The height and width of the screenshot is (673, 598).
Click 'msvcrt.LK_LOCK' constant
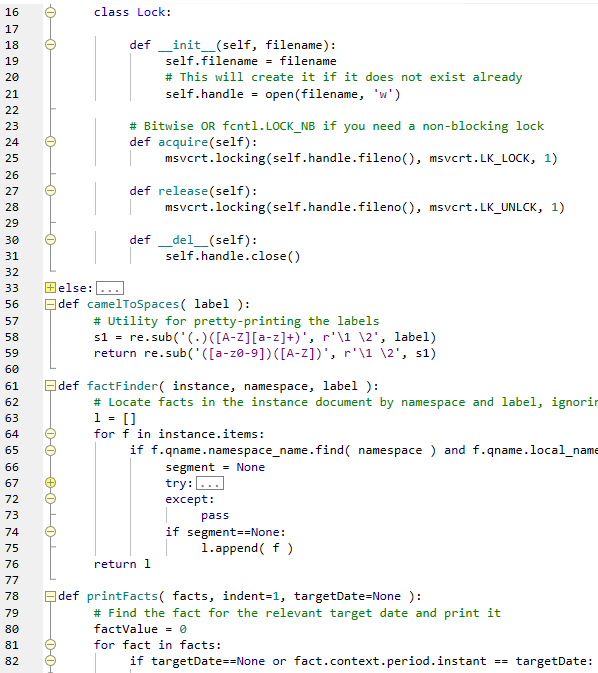pos(480,158)
